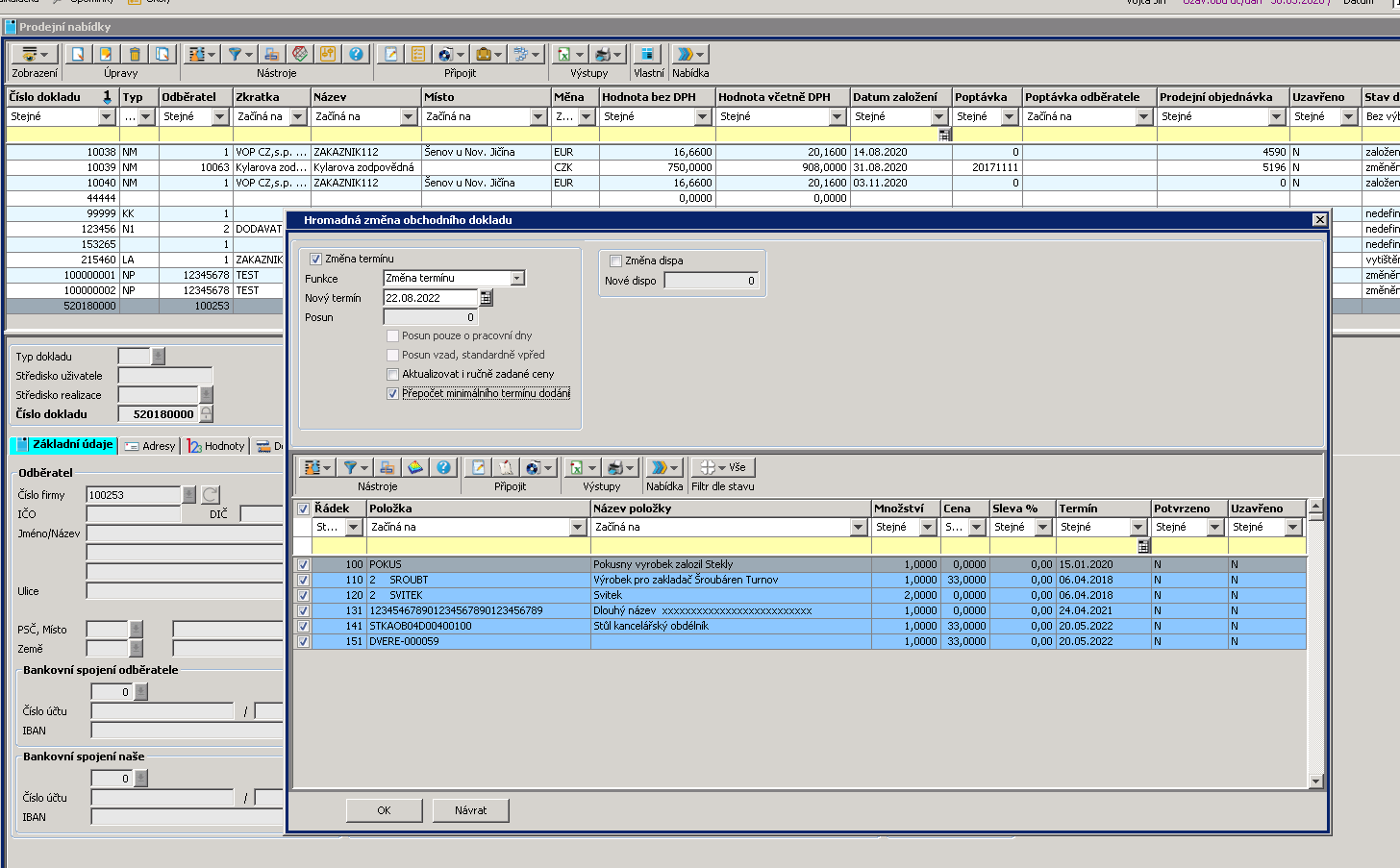Open the Název položky filter dropdown

click(x=858, y=527)
